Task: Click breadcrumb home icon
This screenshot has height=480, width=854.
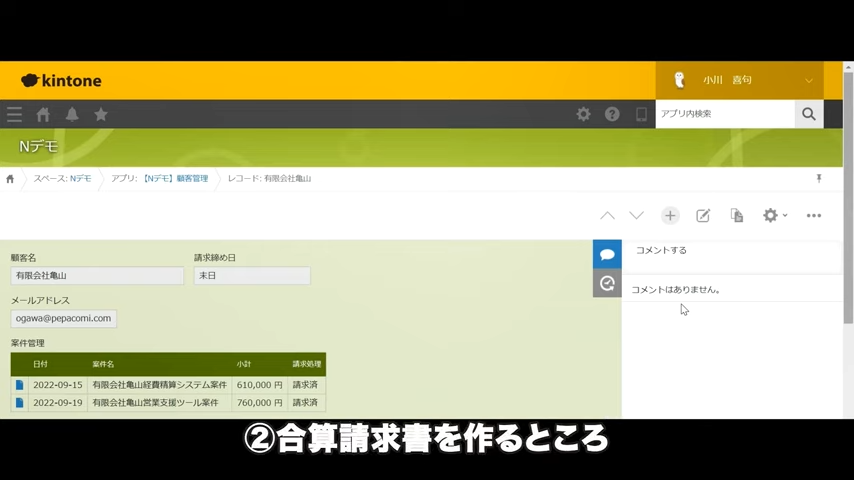Action: click(x=10, y=179)
